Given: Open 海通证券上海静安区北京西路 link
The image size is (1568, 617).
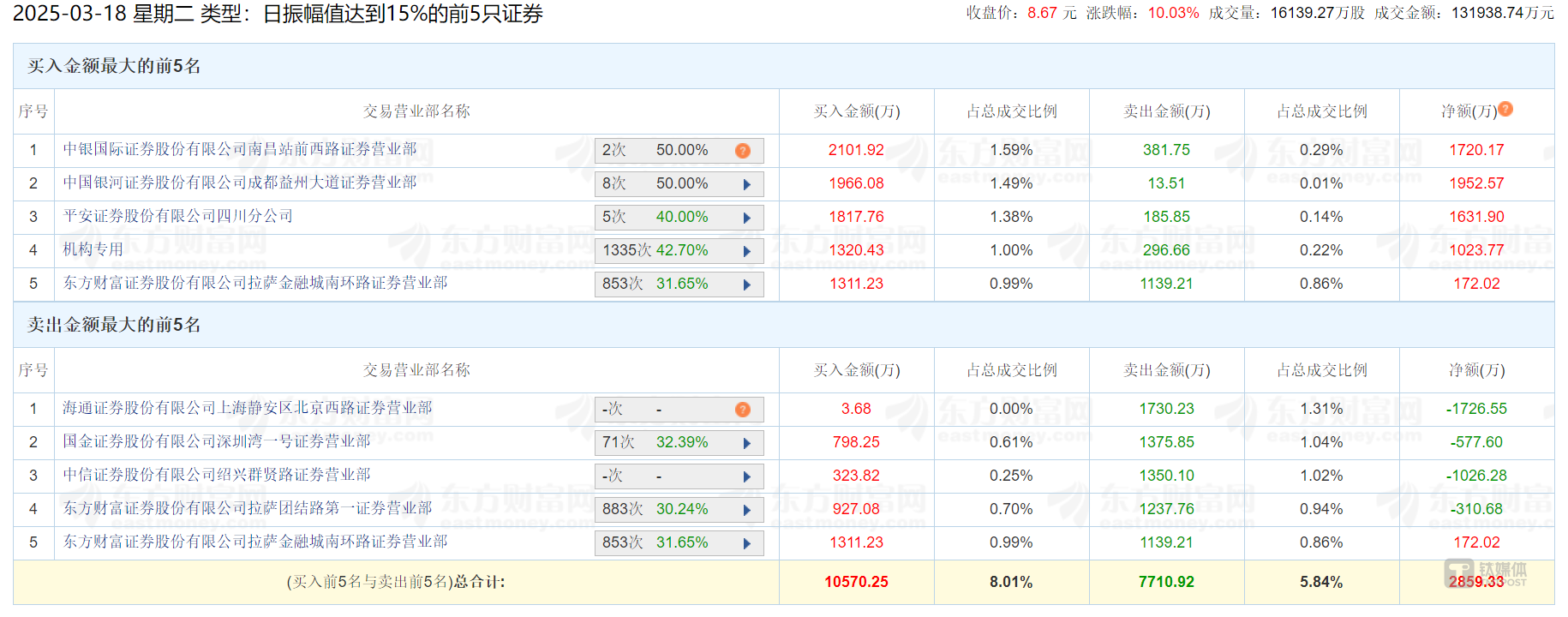Looking at the screenshot, I should point(248,408).
